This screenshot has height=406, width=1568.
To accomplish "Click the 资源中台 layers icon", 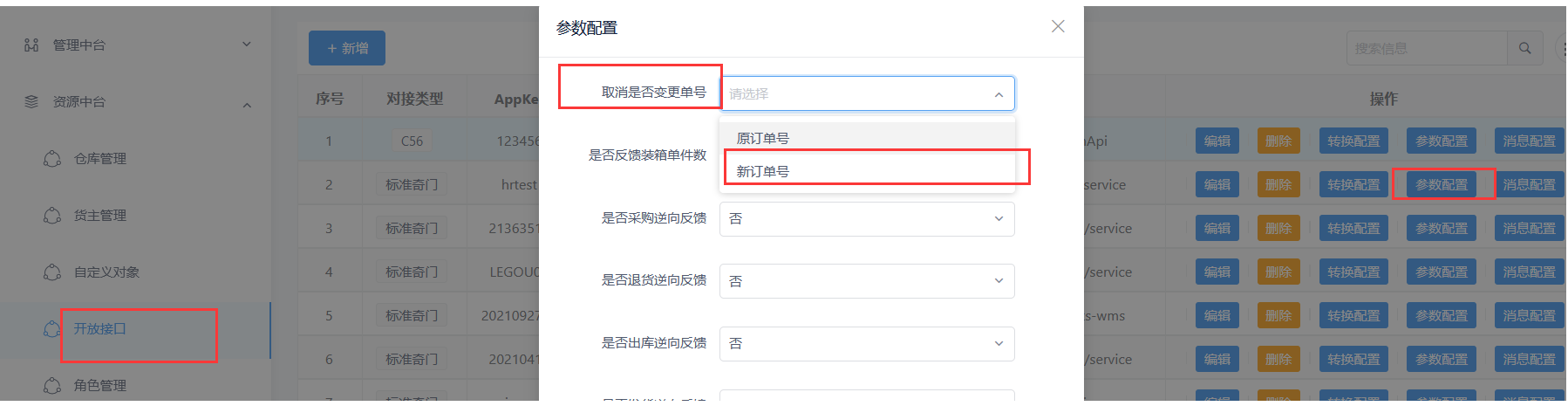I will point(31,101).
